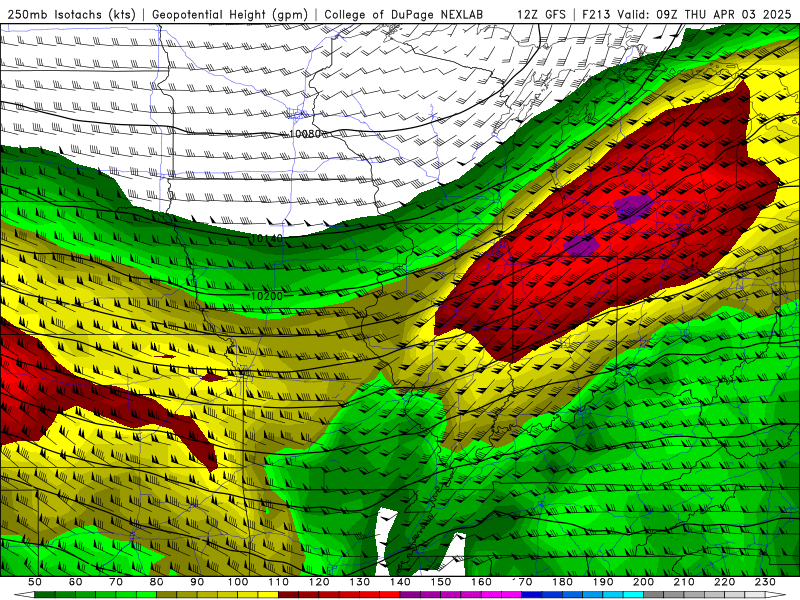Click the 50 value on the color scale
800x600 pixels.
35,582
